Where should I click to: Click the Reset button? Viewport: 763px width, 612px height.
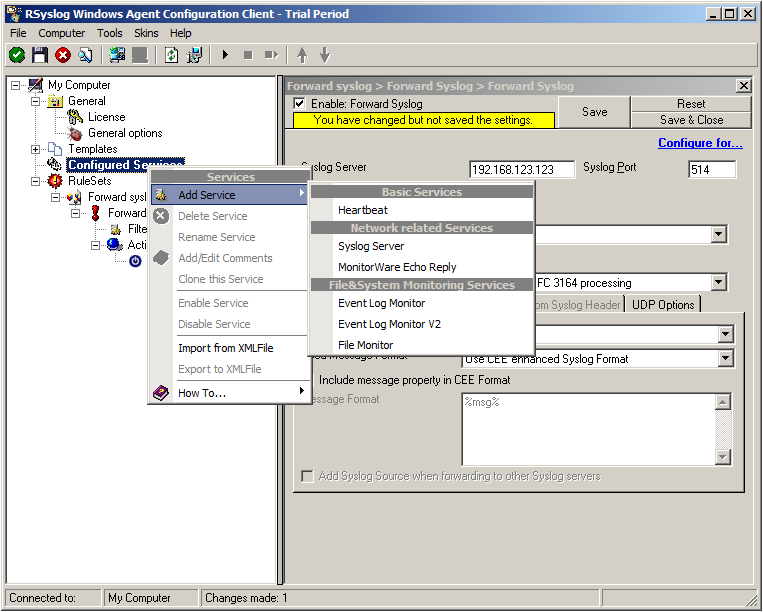[691, 104]
